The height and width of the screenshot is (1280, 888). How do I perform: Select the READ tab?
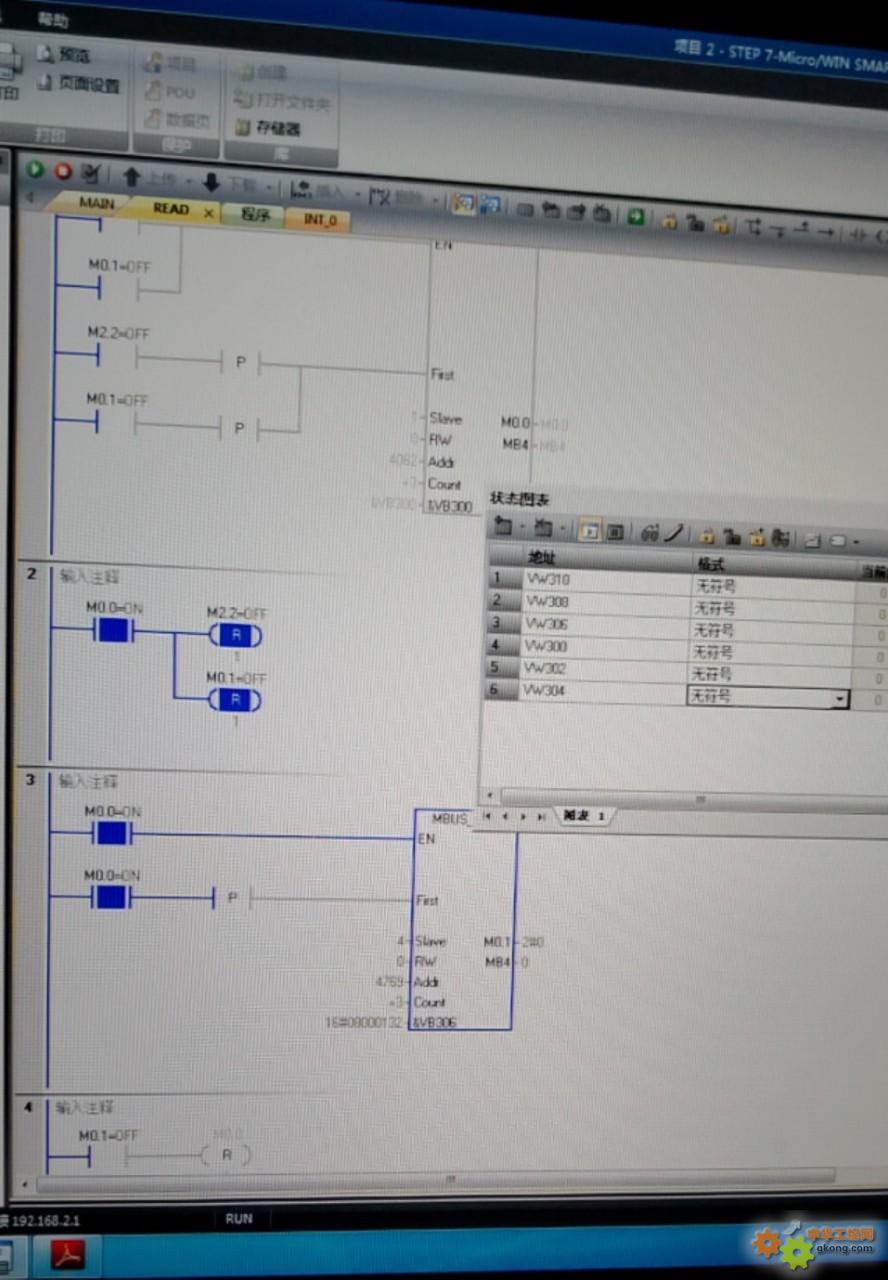tap(171, 209)
